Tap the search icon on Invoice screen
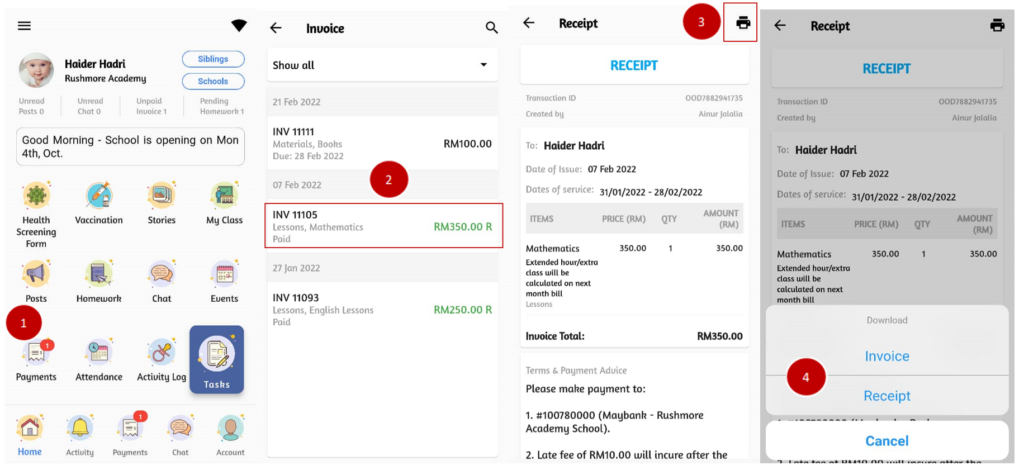Image resolution: width=1024 pixels, height=475 pixels. pos(491,28)
